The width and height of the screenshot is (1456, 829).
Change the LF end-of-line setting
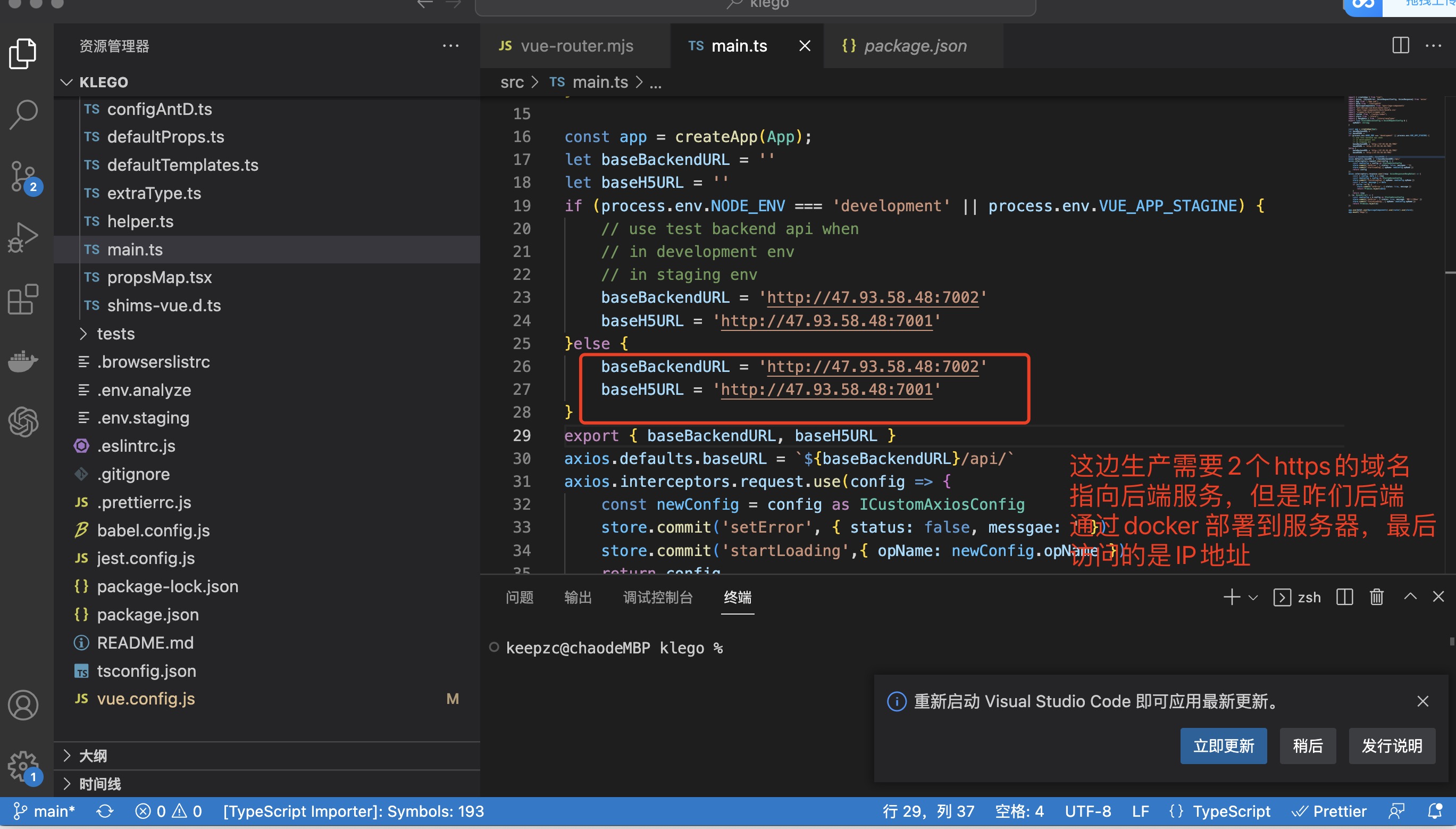[1141, 811]
